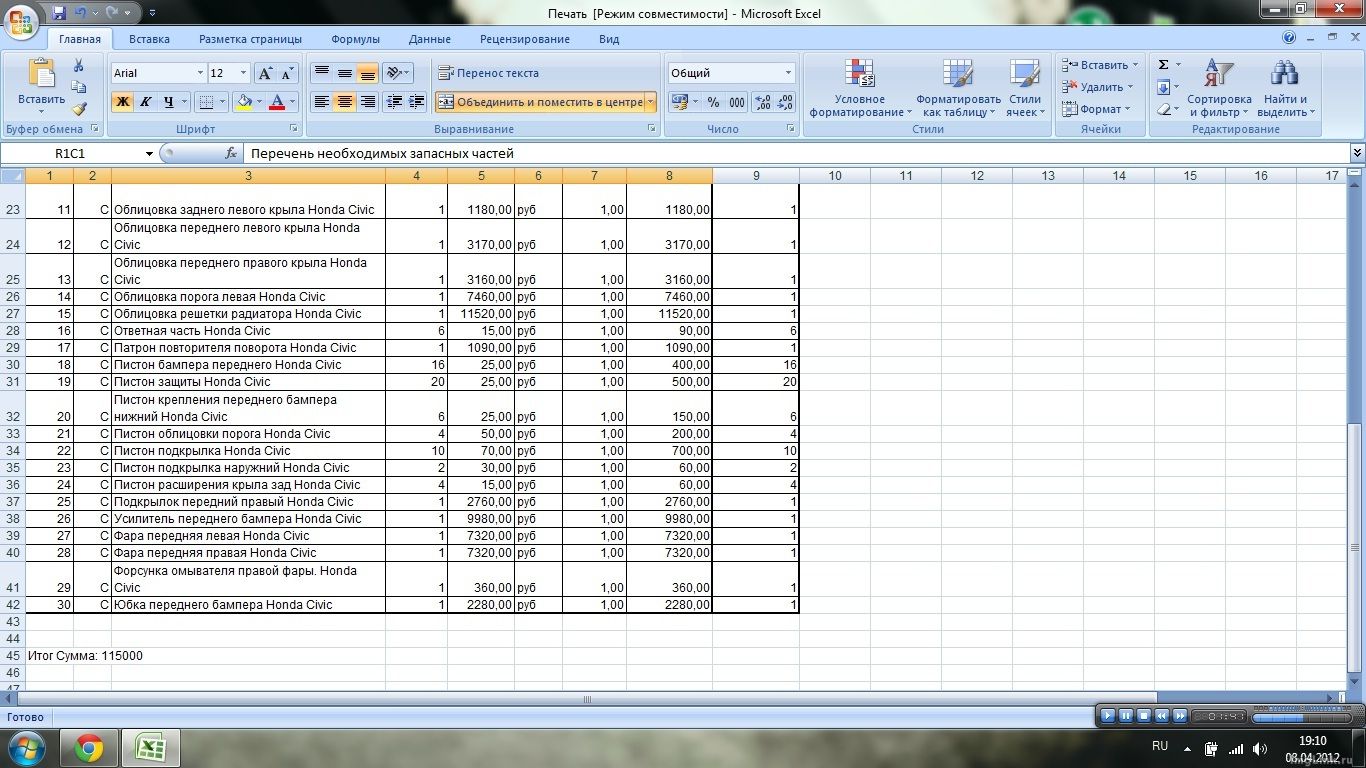This screenshot has height=768, width=1366.
Task: Expand the formula bar
Action: 1357,153
